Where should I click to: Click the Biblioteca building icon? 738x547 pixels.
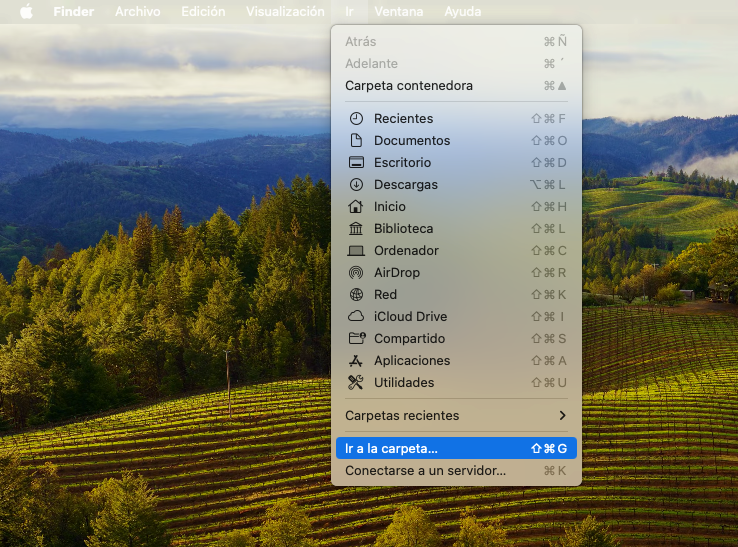pos(356,229)
